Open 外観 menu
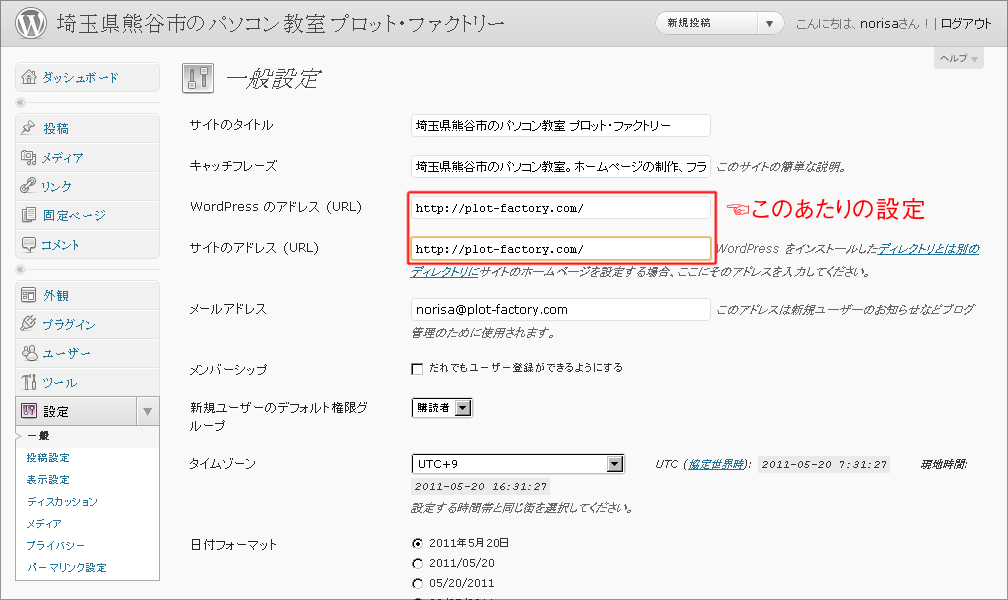1008x600 pixels. [x=56, y=296]
